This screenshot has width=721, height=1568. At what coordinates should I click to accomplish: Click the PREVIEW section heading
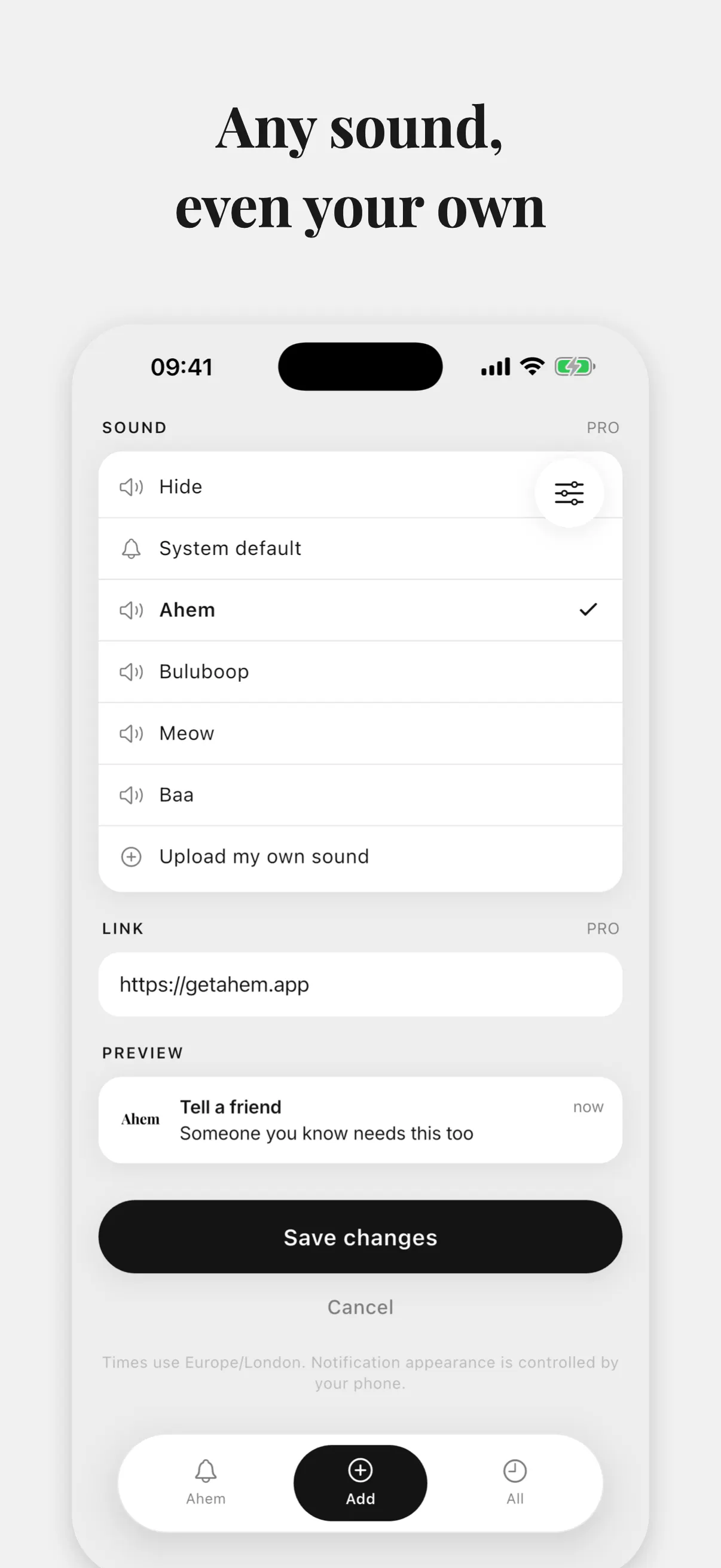pos(142,1053)
